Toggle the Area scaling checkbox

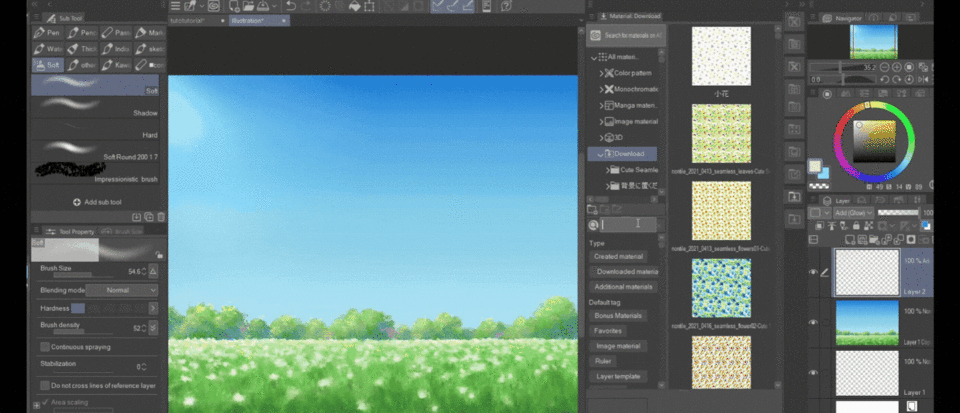pos(45,403)
